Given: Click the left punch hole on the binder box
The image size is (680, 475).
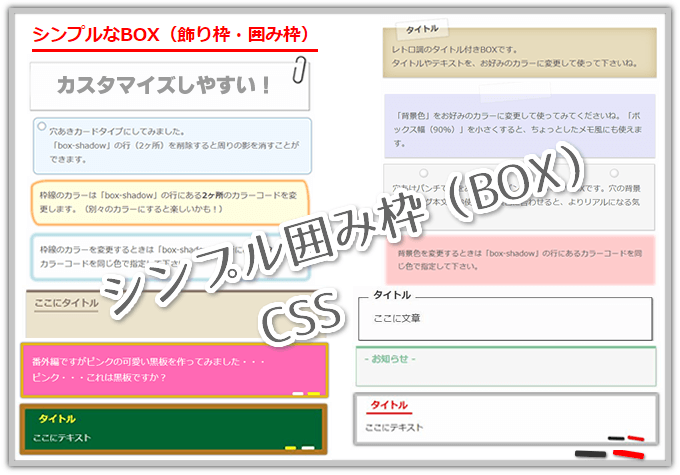Looking at the screenshot, I should [423, 173].
